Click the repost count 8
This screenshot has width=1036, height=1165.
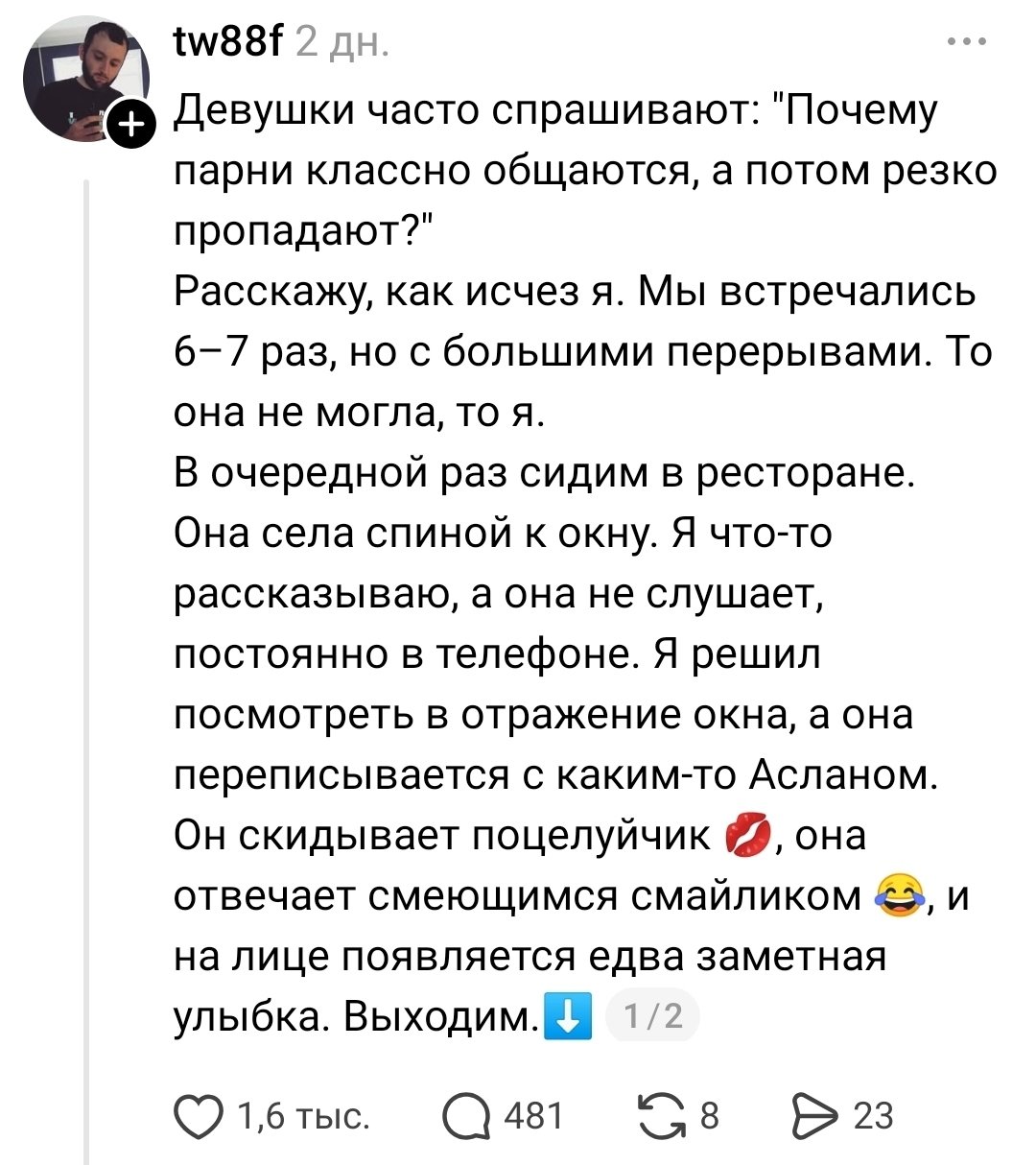tap(710, 1117)
